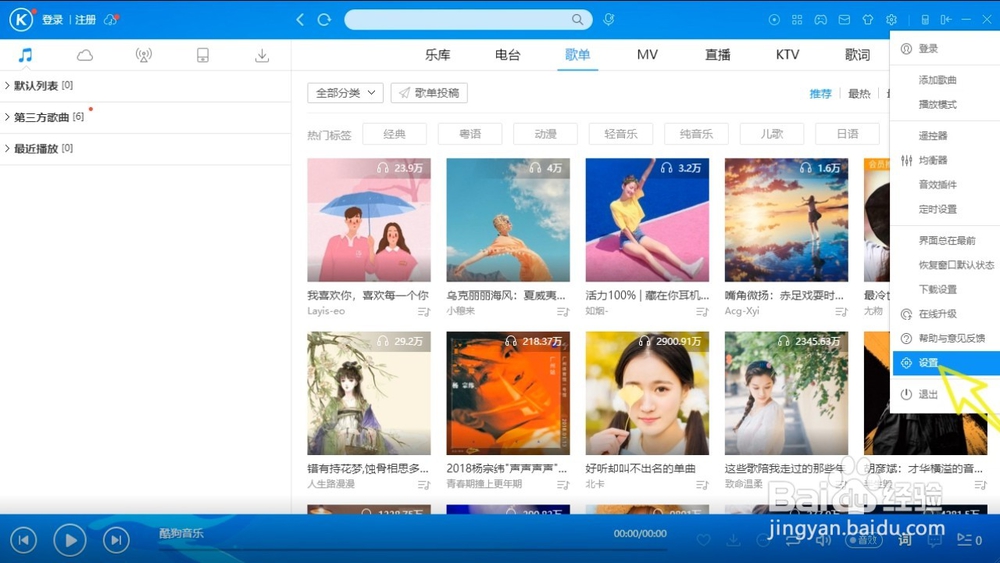Open the 我喜欢你 umbrella couple playlist cover

[369, 220]
